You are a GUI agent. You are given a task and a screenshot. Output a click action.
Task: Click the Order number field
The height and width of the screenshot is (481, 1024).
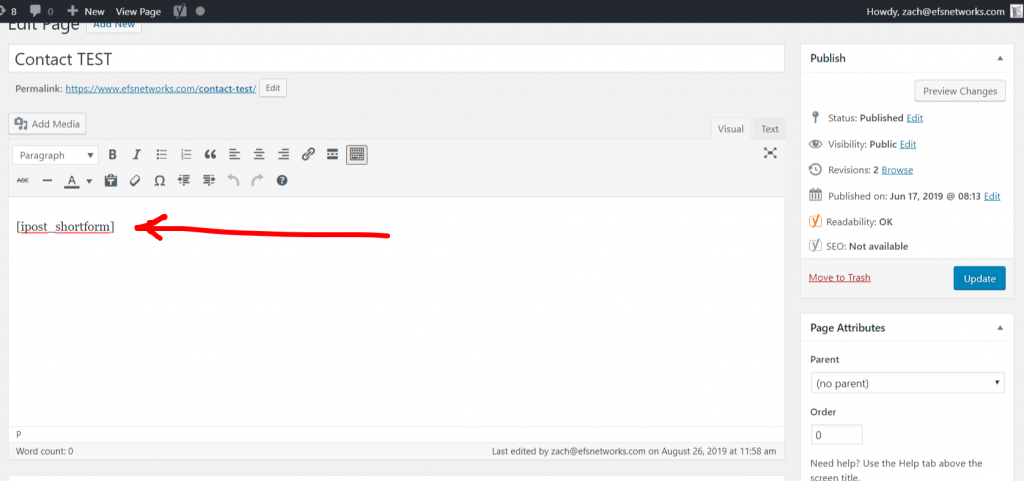(x=837, y=435)
